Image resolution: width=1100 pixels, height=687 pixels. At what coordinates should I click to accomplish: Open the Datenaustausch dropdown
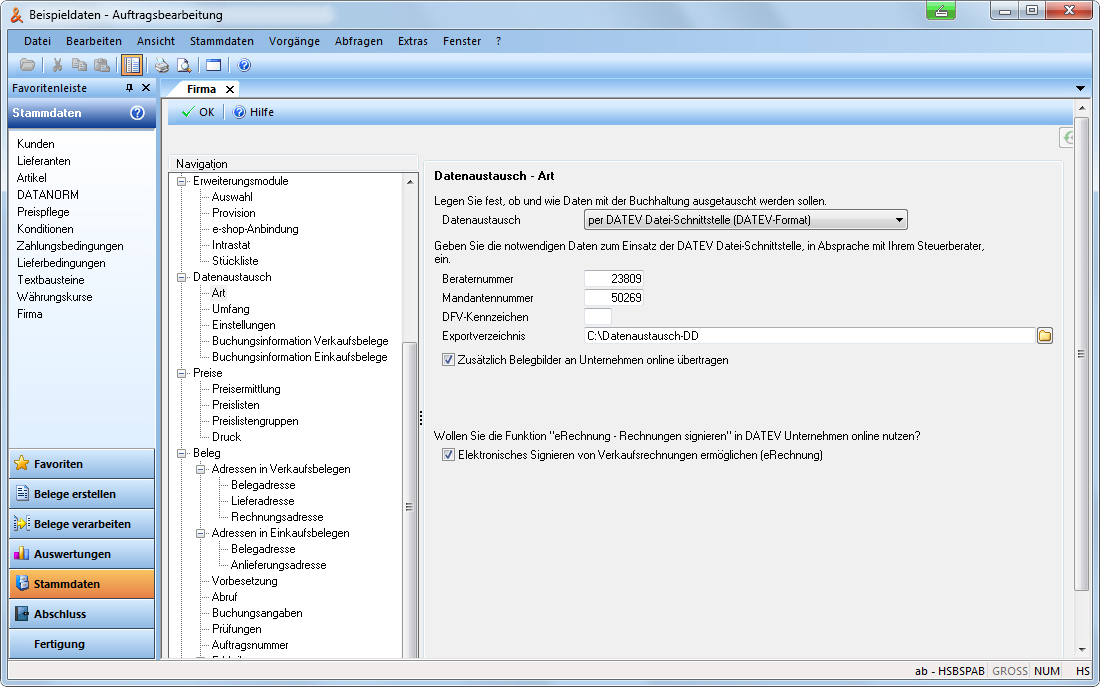point(899,220)
